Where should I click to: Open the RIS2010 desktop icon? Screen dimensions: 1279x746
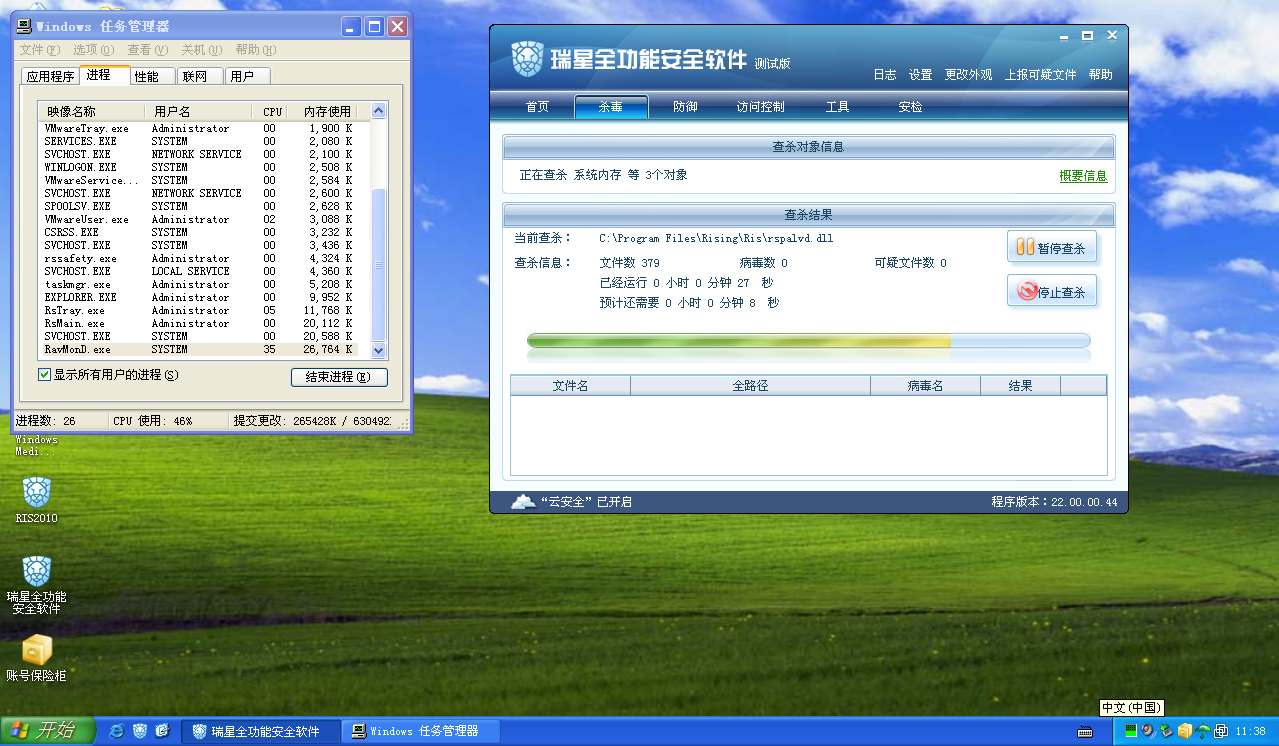tap(37, 500)
